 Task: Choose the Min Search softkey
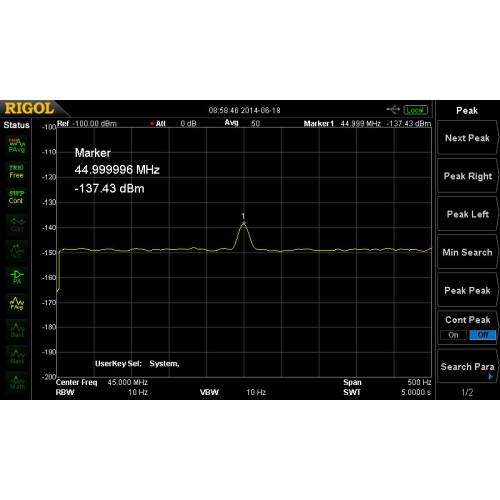(467, 252)
